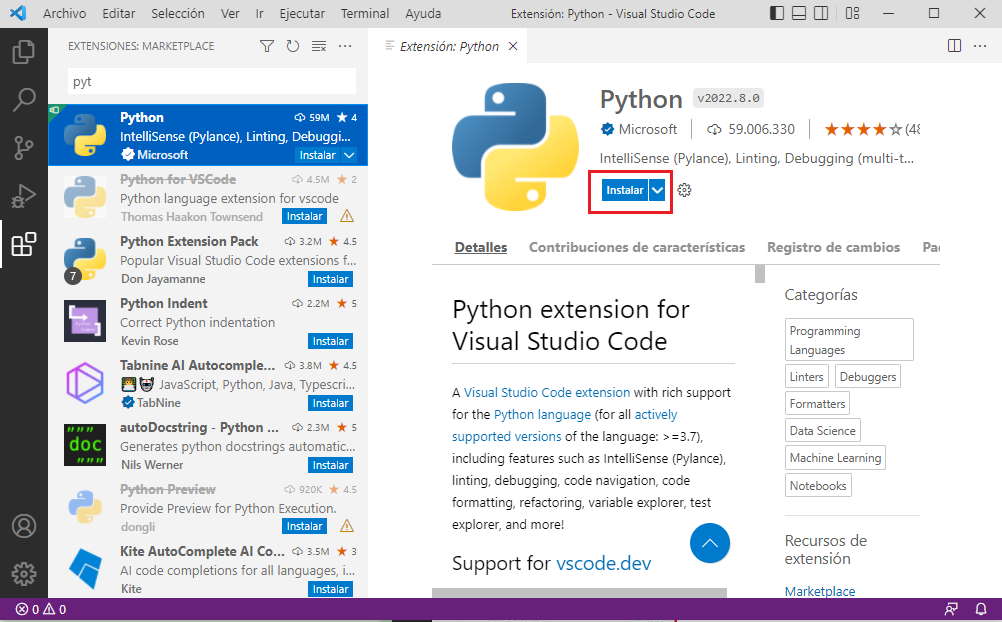Split the editor to the right

(954, 46)
